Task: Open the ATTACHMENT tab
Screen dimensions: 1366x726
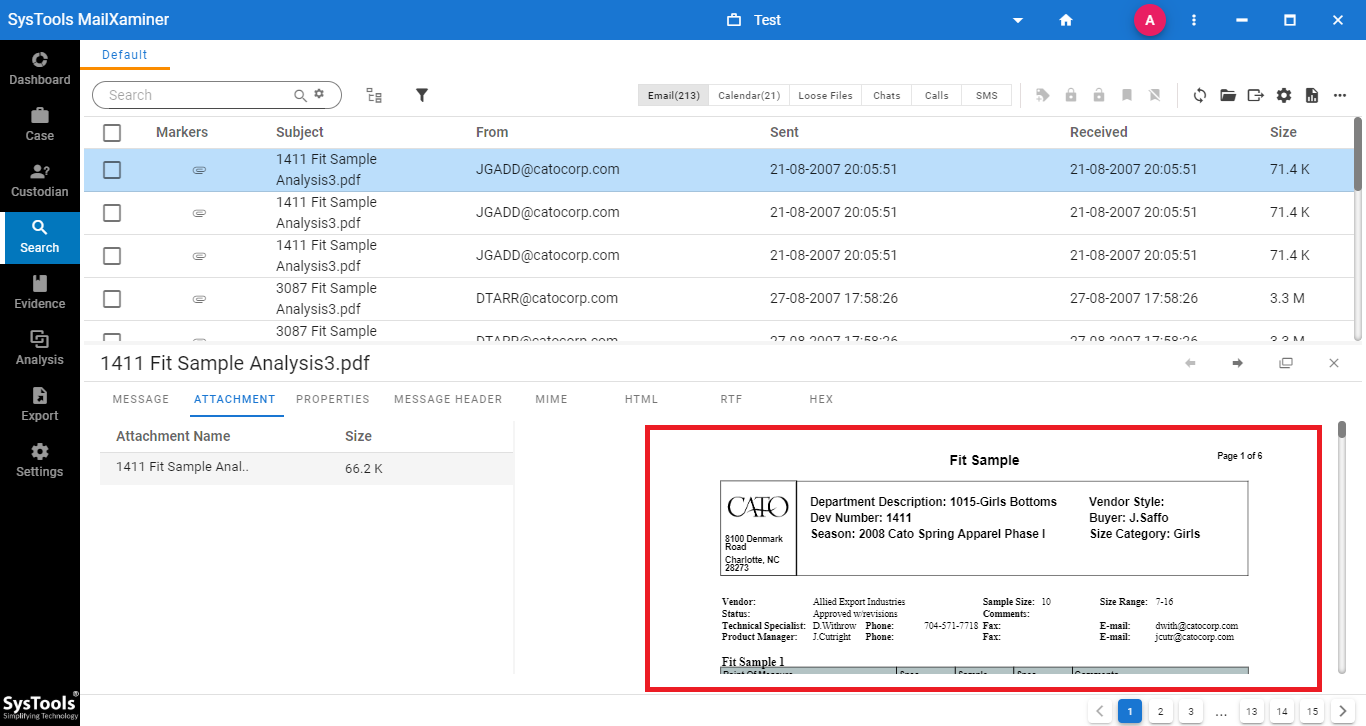Action: 235,399
